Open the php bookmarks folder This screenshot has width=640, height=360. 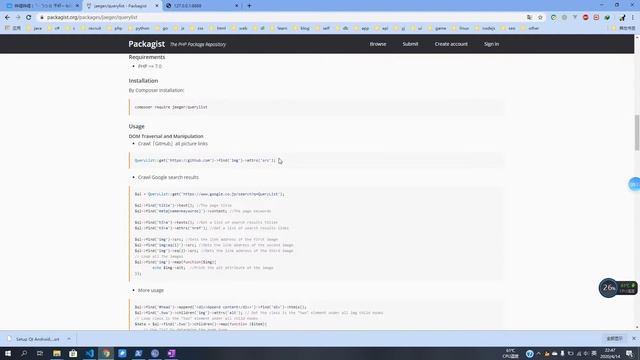click(x=115, y=28)
